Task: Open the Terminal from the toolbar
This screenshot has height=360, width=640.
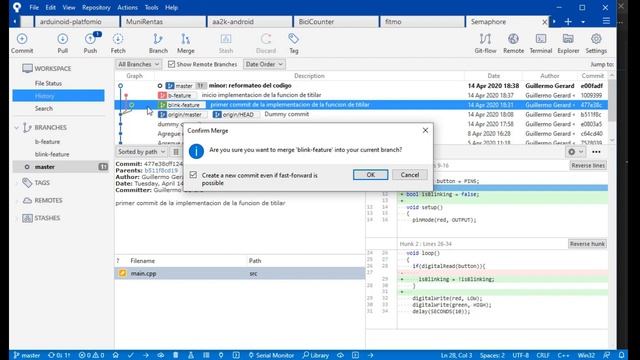Action: [541, 43]
